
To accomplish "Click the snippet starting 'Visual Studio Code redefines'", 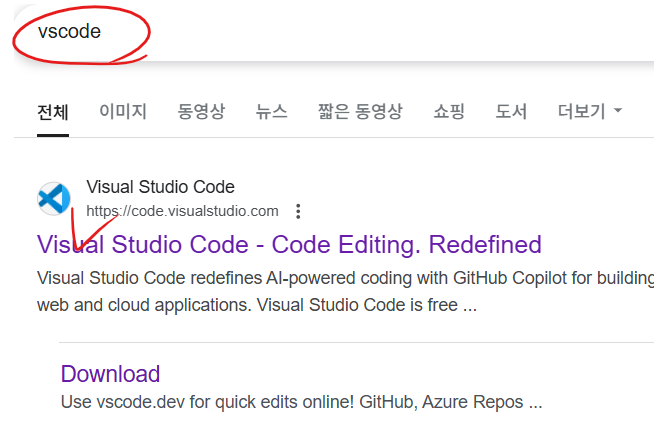I will [x=345, y=291].
